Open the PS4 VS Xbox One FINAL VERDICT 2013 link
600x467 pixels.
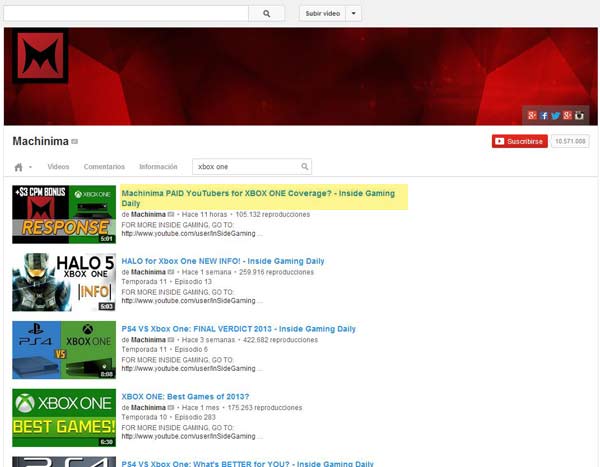pos(238,329)
